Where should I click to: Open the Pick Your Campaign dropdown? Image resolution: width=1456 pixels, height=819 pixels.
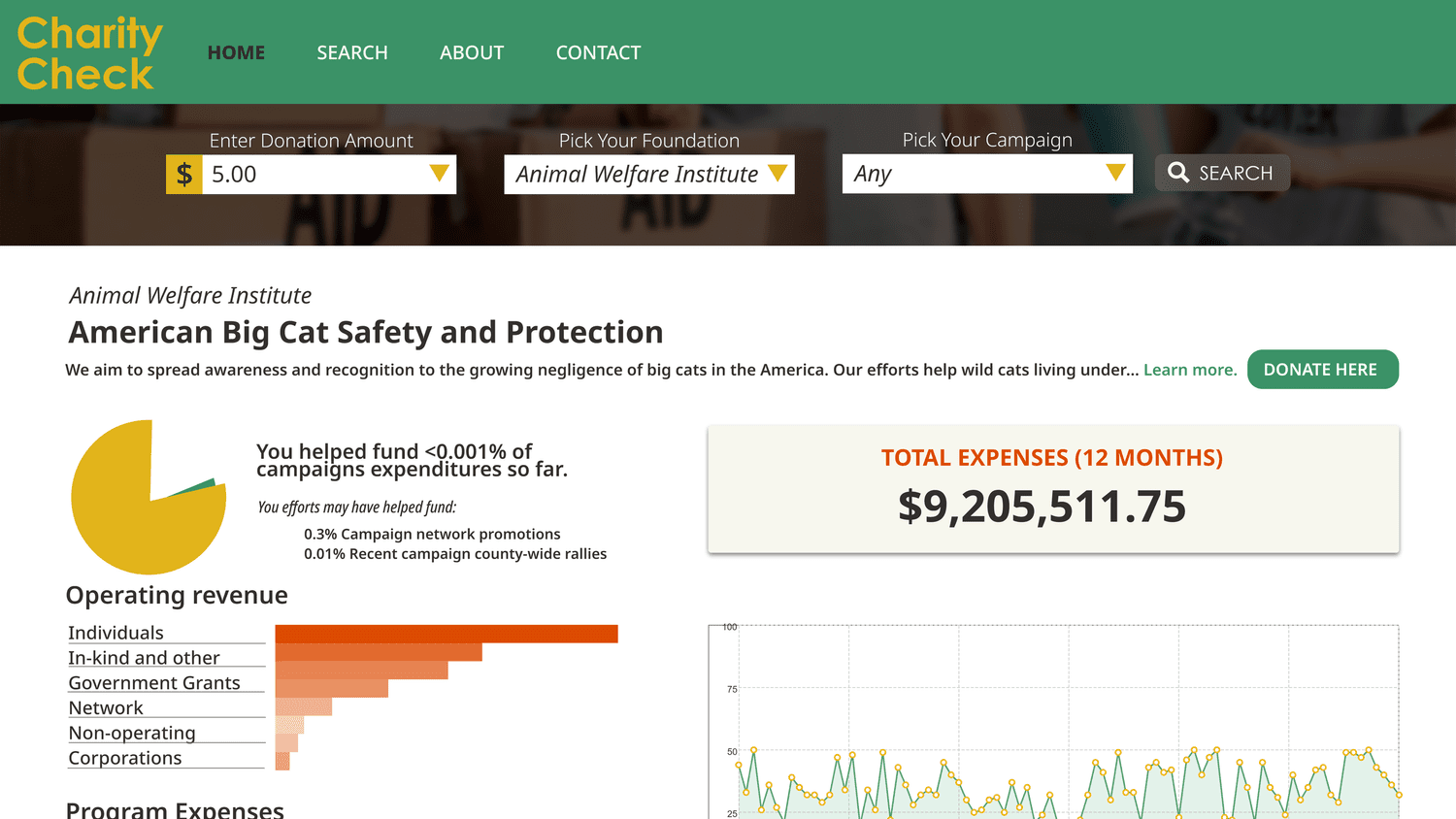[986, 174]
